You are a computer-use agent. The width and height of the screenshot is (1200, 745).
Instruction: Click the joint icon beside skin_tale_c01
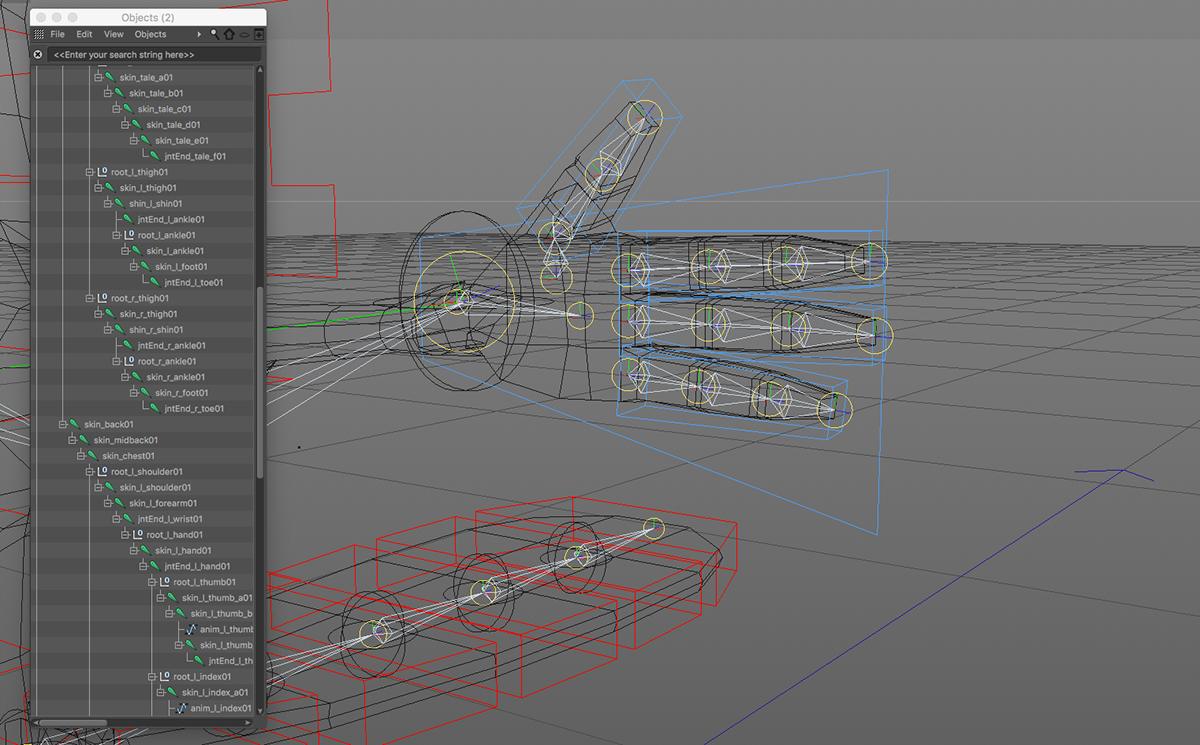[x=128, y=109]
